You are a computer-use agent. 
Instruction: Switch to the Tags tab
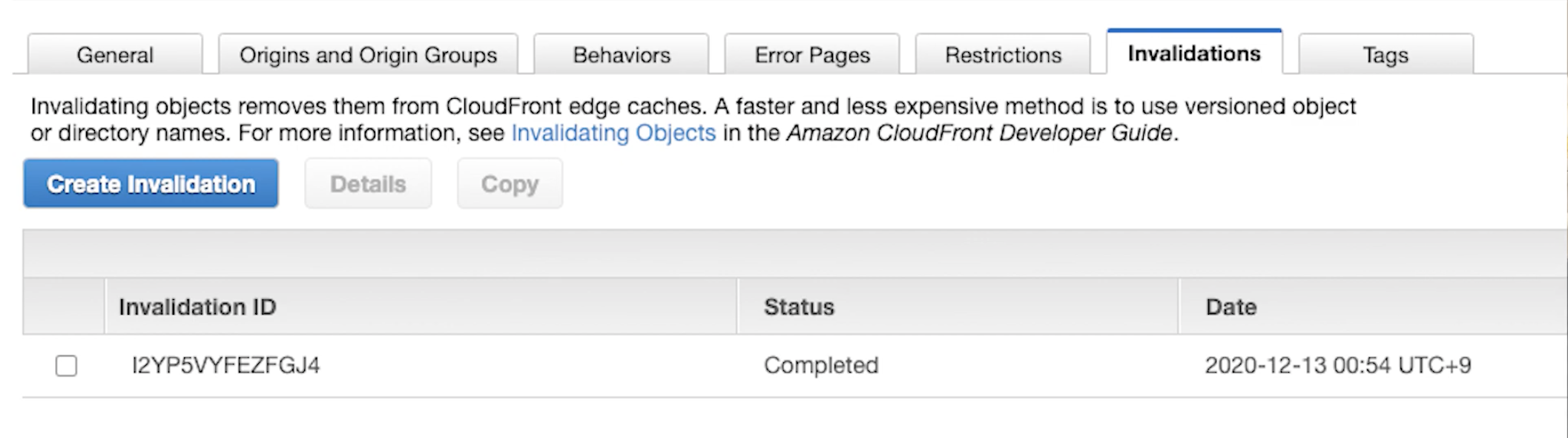pyautogui.click(x=1386, y=55)
